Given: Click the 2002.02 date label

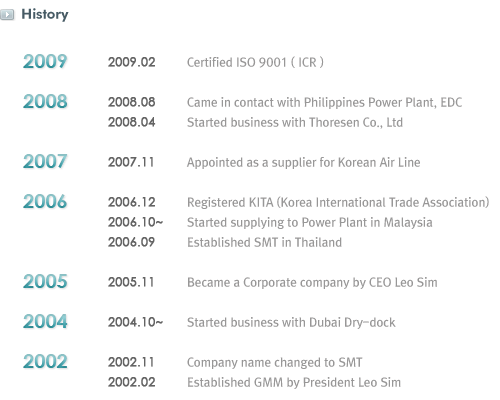Looking at the screenshot, I should tap(132, 382).
